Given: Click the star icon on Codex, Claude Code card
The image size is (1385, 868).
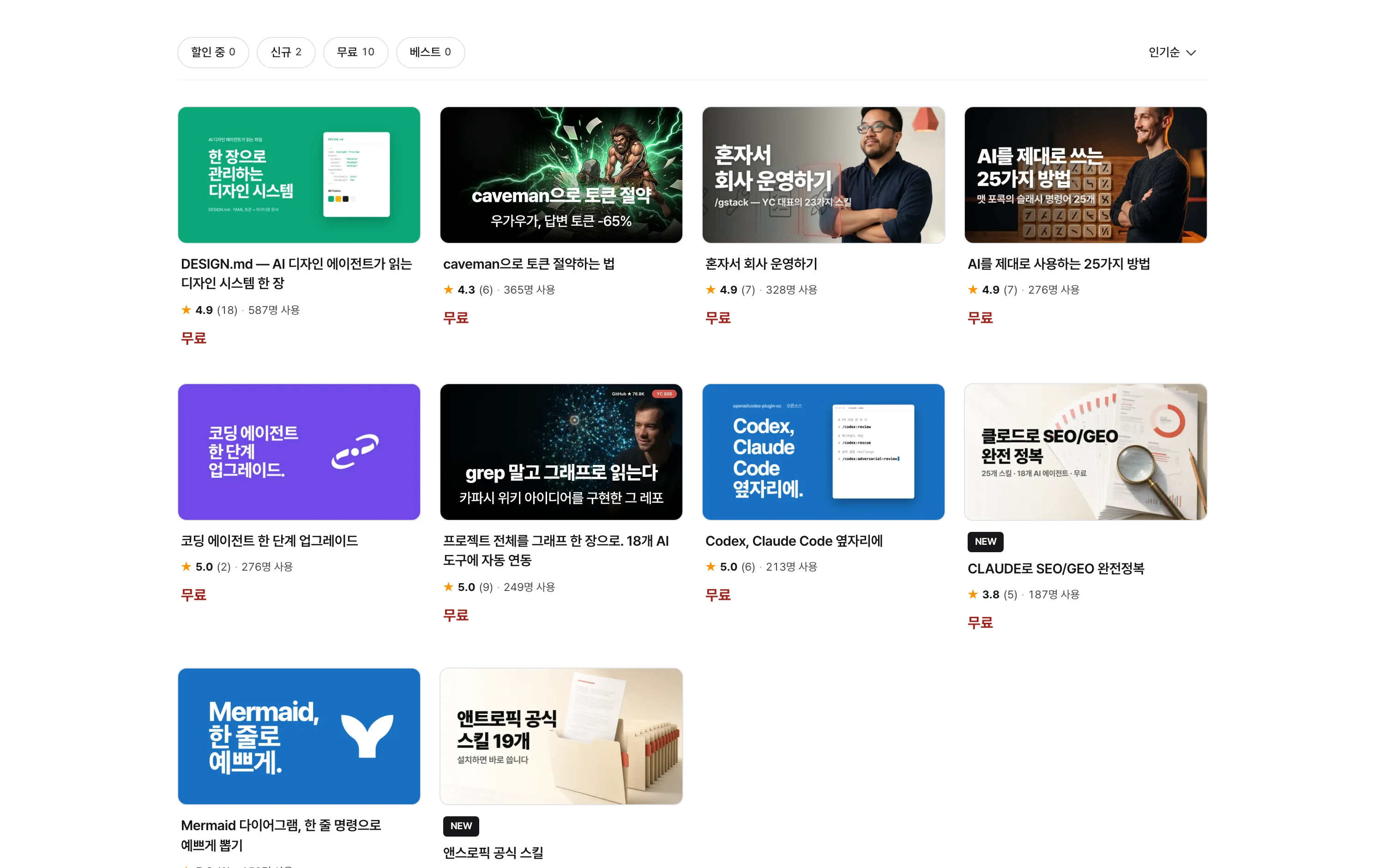Looking at the screenshot, I should click(x=711, y=567).
